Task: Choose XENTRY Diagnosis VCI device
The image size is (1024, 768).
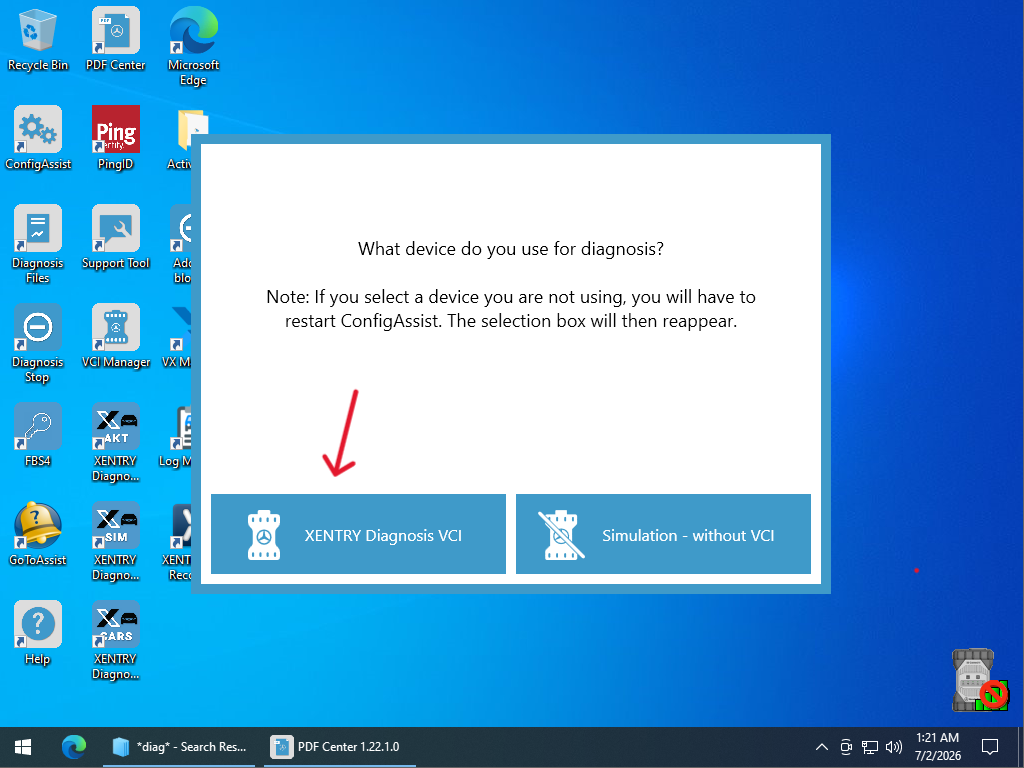Action: [x=358, y=534]
